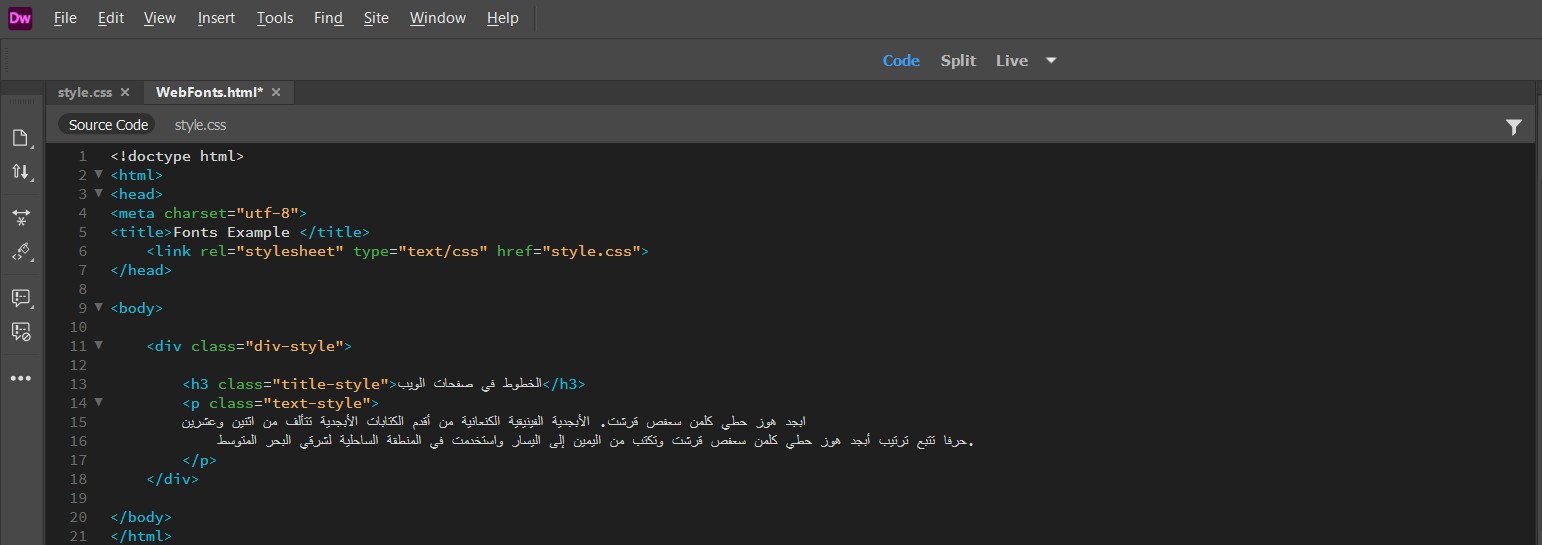Click the rel="stylesheet" attribute
The width and height of the screenshot is (1542, 545).
coord(272,251)
